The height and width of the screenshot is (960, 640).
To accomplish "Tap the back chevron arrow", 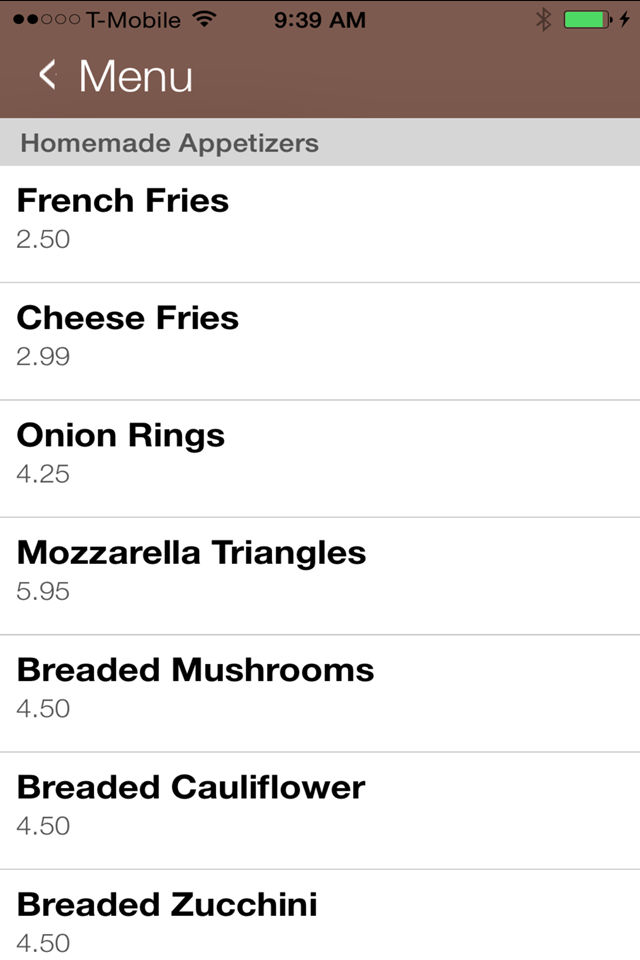I will [x=48, y=75].
